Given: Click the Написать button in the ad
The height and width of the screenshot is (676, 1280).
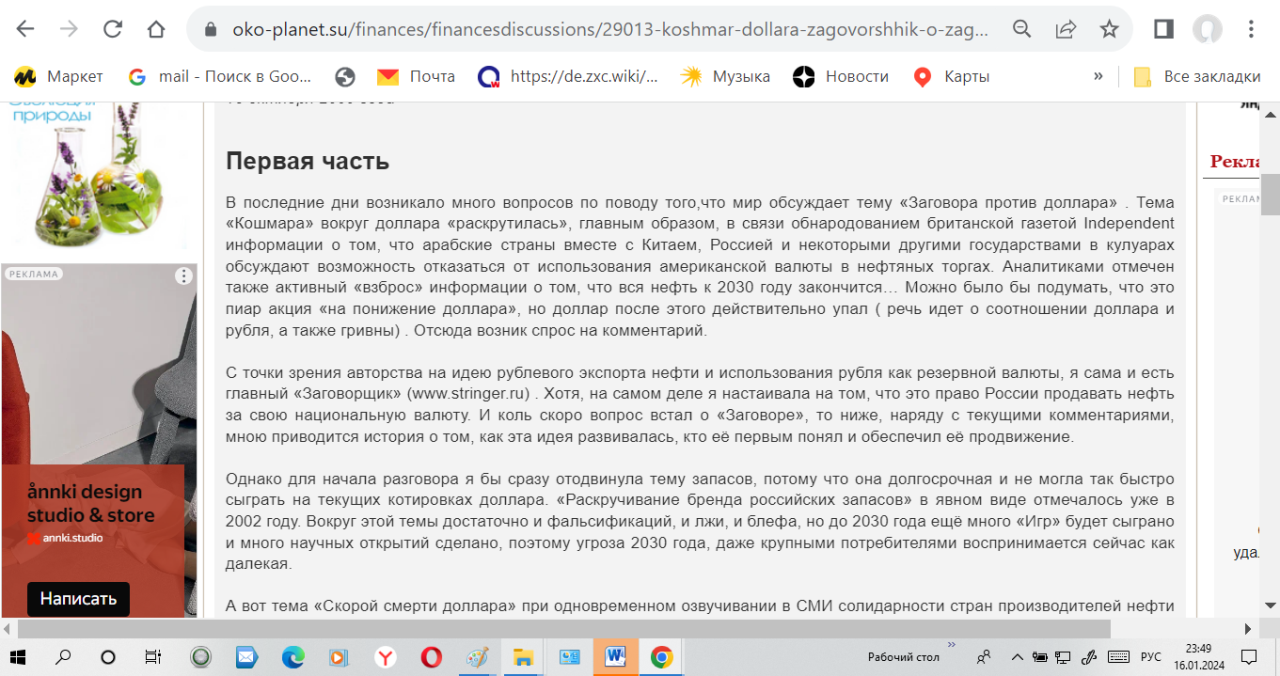Looking at the screenshot, I should (x=78, y=599).
